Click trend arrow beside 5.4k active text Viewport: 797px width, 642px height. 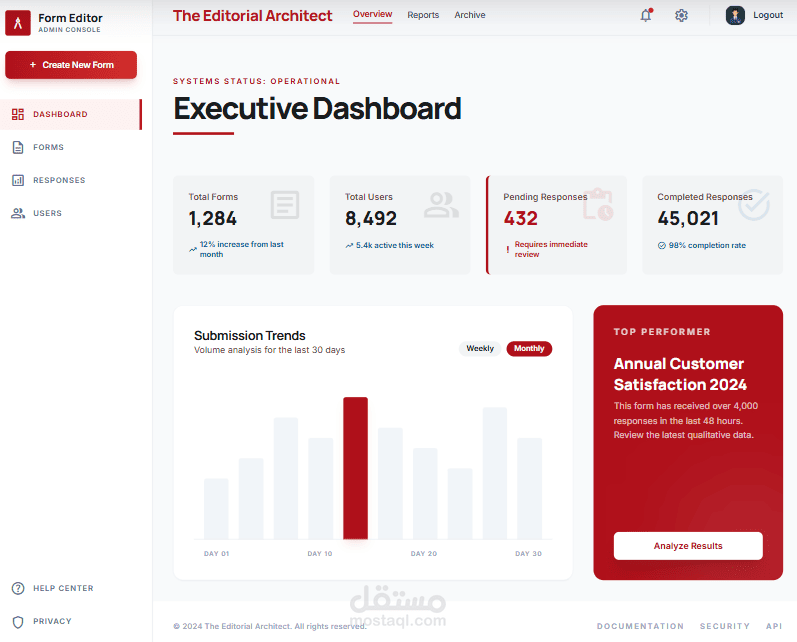coord(349,246)
